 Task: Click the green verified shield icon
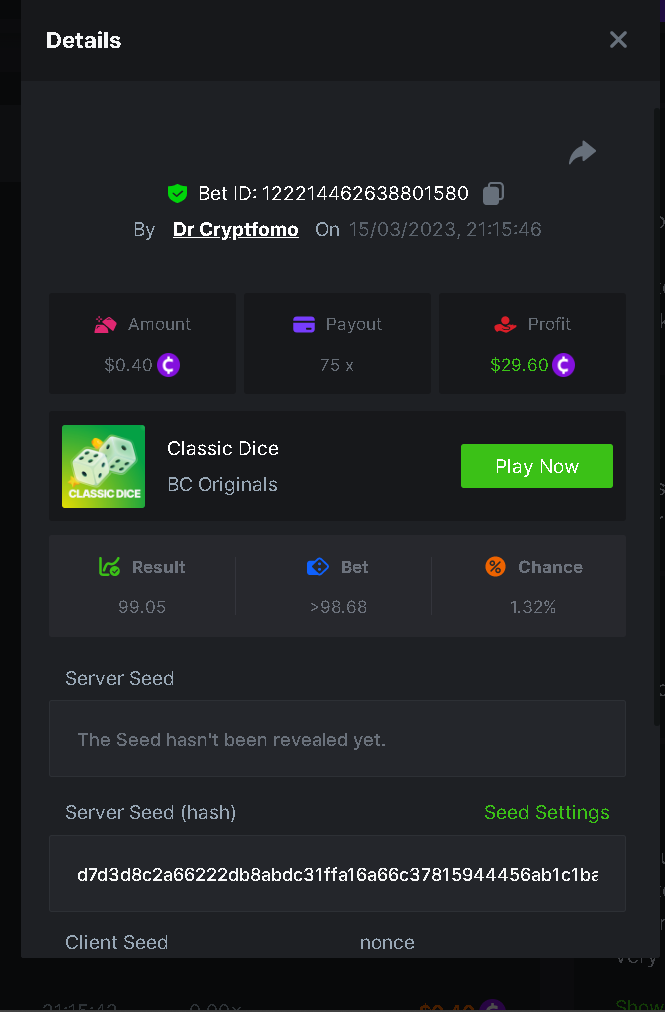[178, 193]
